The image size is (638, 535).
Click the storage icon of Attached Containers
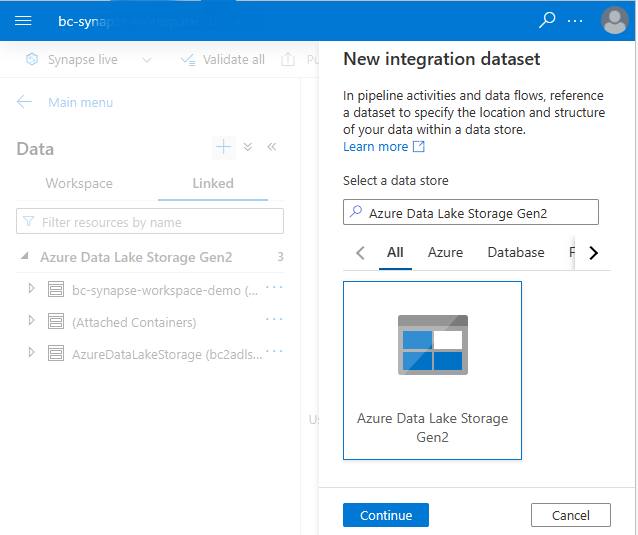[x=56, y=321]
